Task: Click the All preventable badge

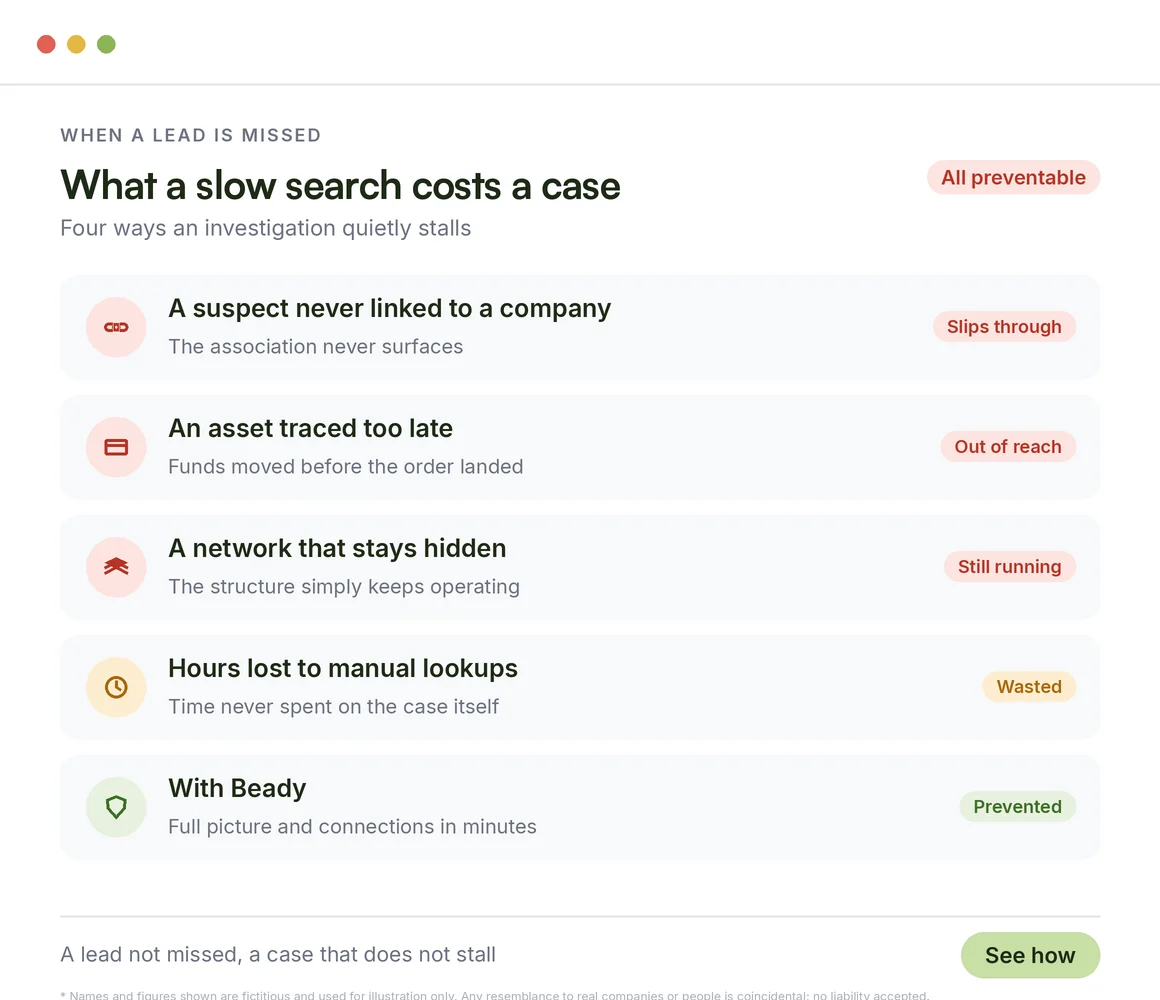Action: (x=1013, y=178)
